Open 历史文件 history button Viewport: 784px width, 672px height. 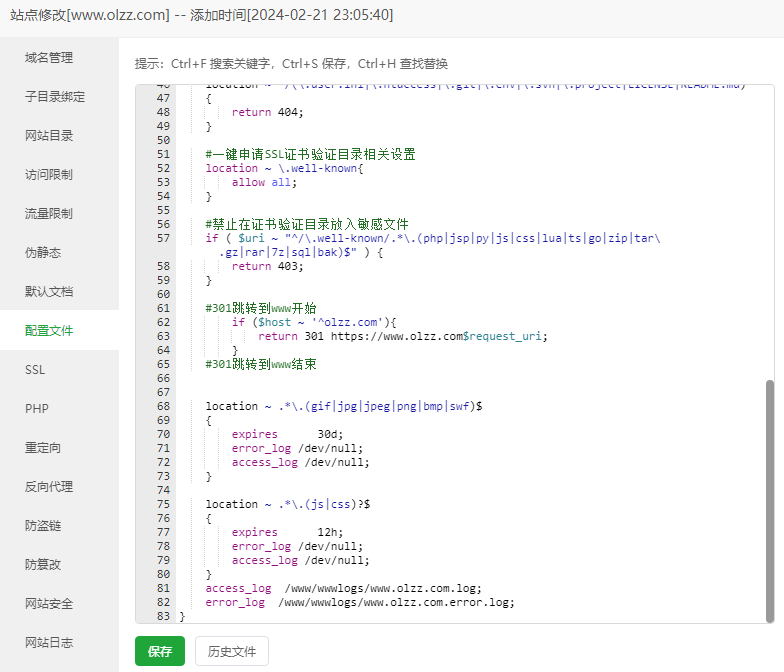click(x=232, y=651)
